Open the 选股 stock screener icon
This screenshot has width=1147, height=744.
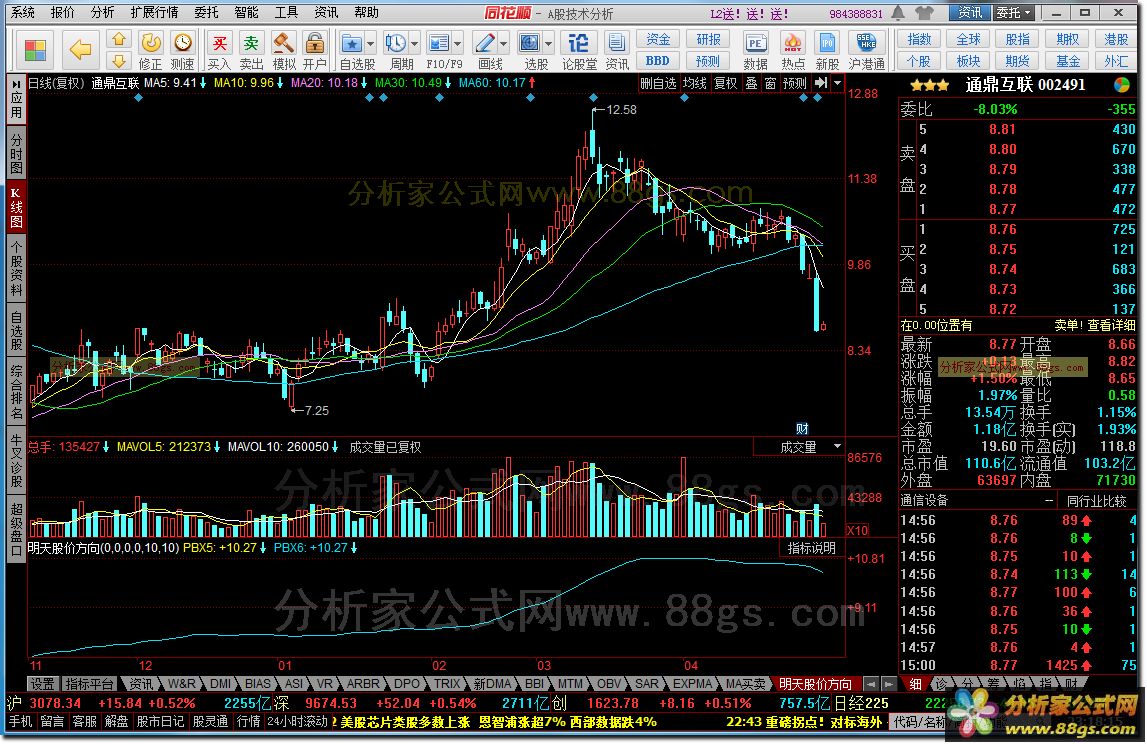[530, 44]
